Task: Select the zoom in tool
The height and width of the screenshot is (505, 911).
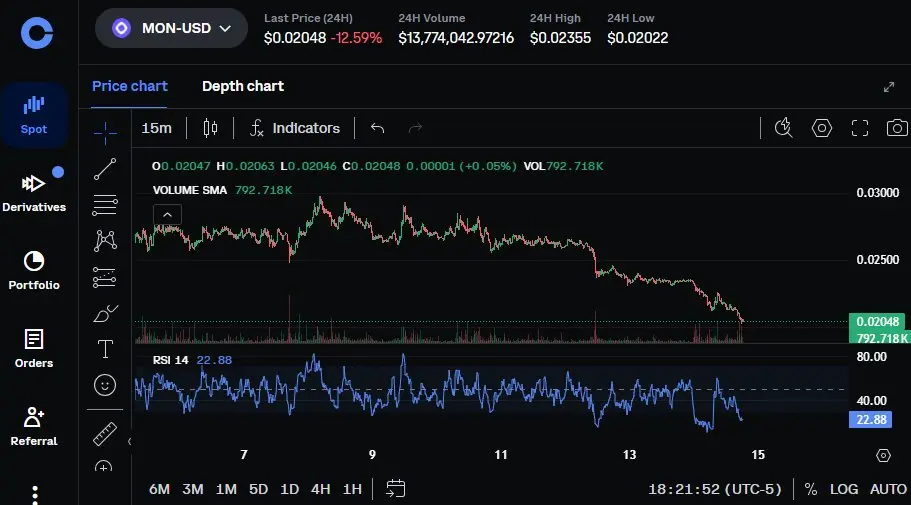Action: [103, 466]
